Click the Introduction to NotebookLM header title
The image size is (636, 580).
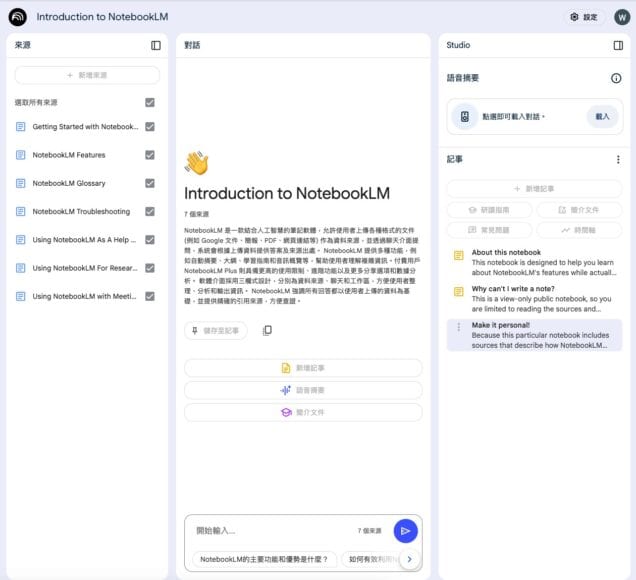102,17
